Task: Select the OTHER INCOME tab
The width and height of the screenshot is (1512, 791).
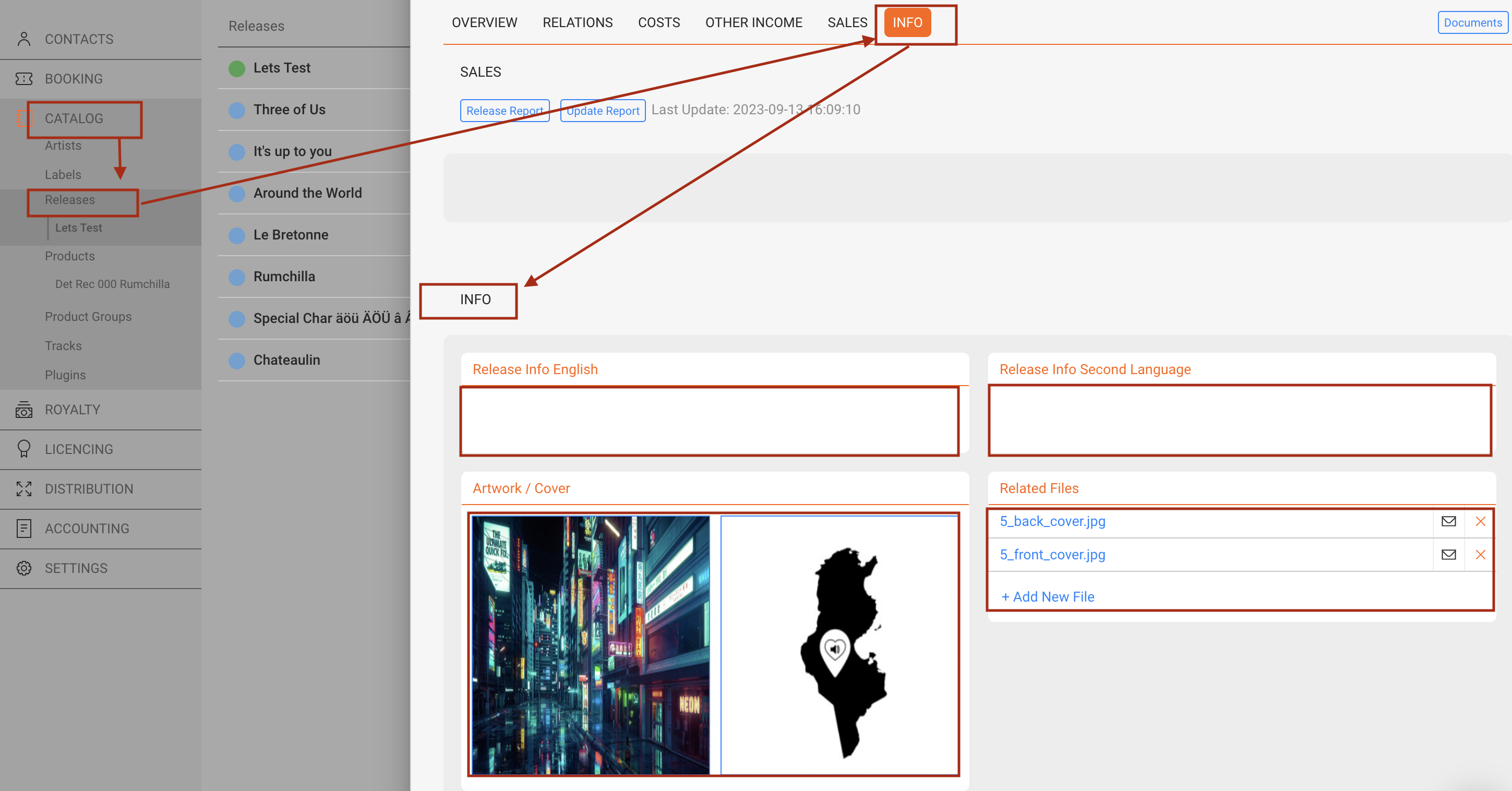Action: pyautogui.click(x=753, y=22)
